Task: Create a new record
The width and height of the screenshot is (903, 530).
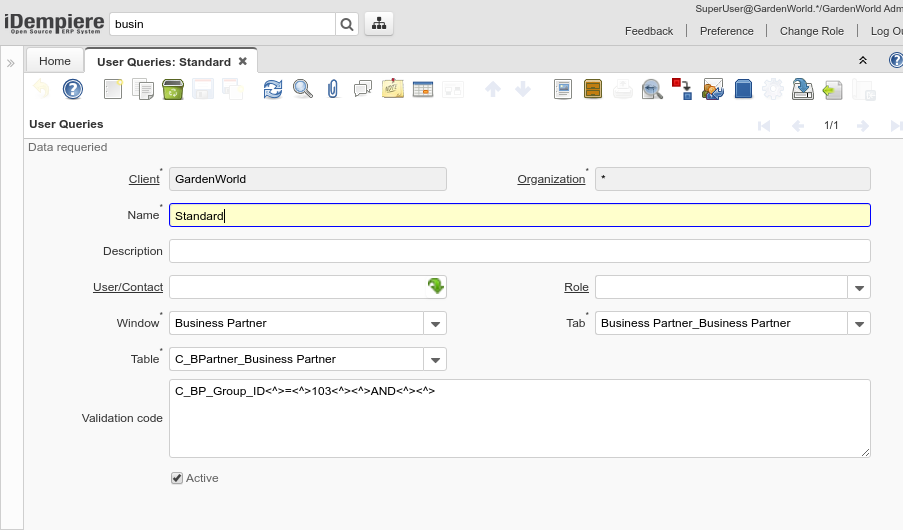Action: [x=113, y=90]
